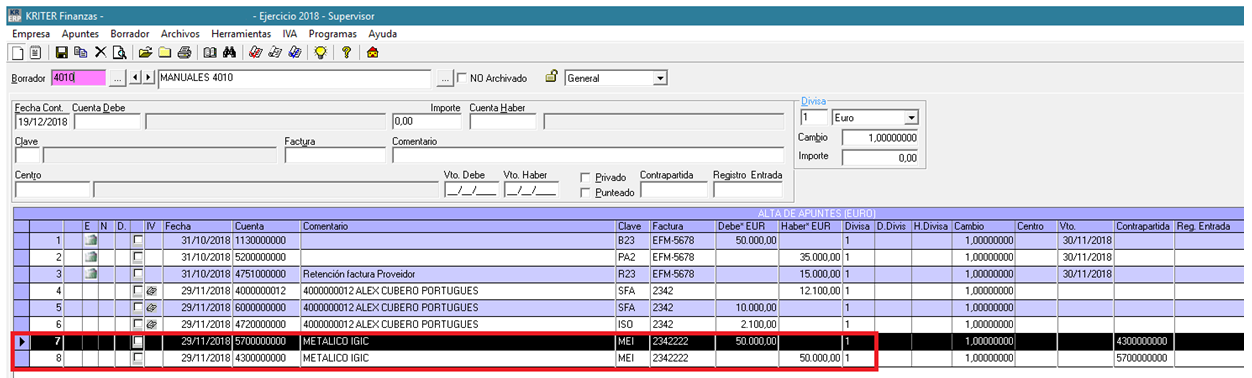Click the ellipsis button beside Borrador 4010

click(x=117, y=77)
